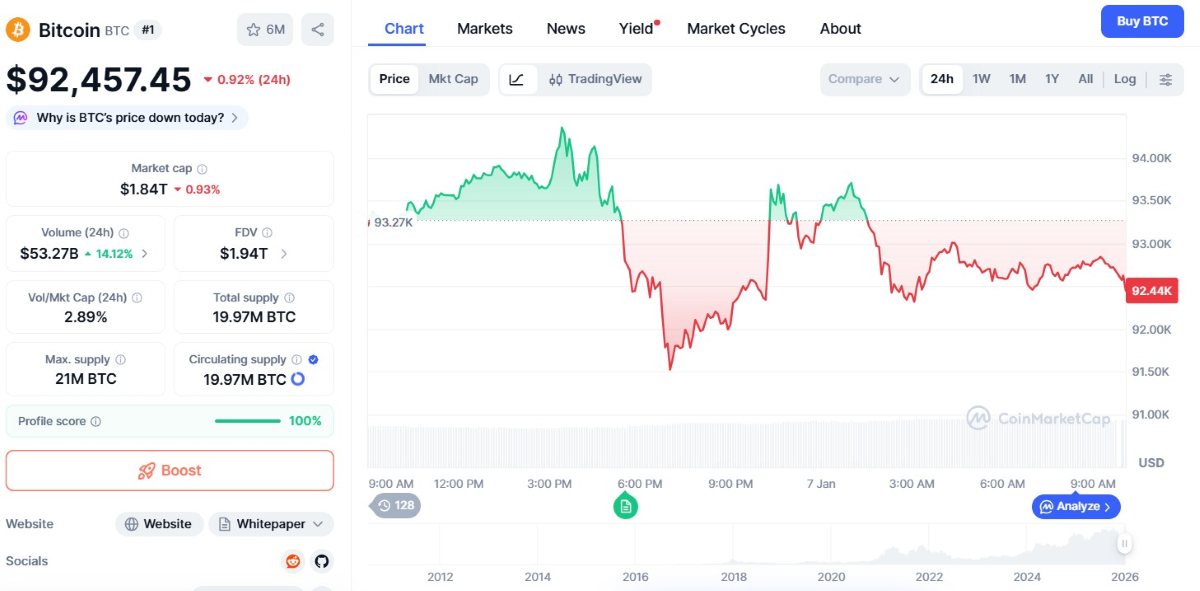This screenshot has width=1200, height=591.
Task: Switch to TradingView chart mode
Action: pyautogui.click(x=595, y=79)
